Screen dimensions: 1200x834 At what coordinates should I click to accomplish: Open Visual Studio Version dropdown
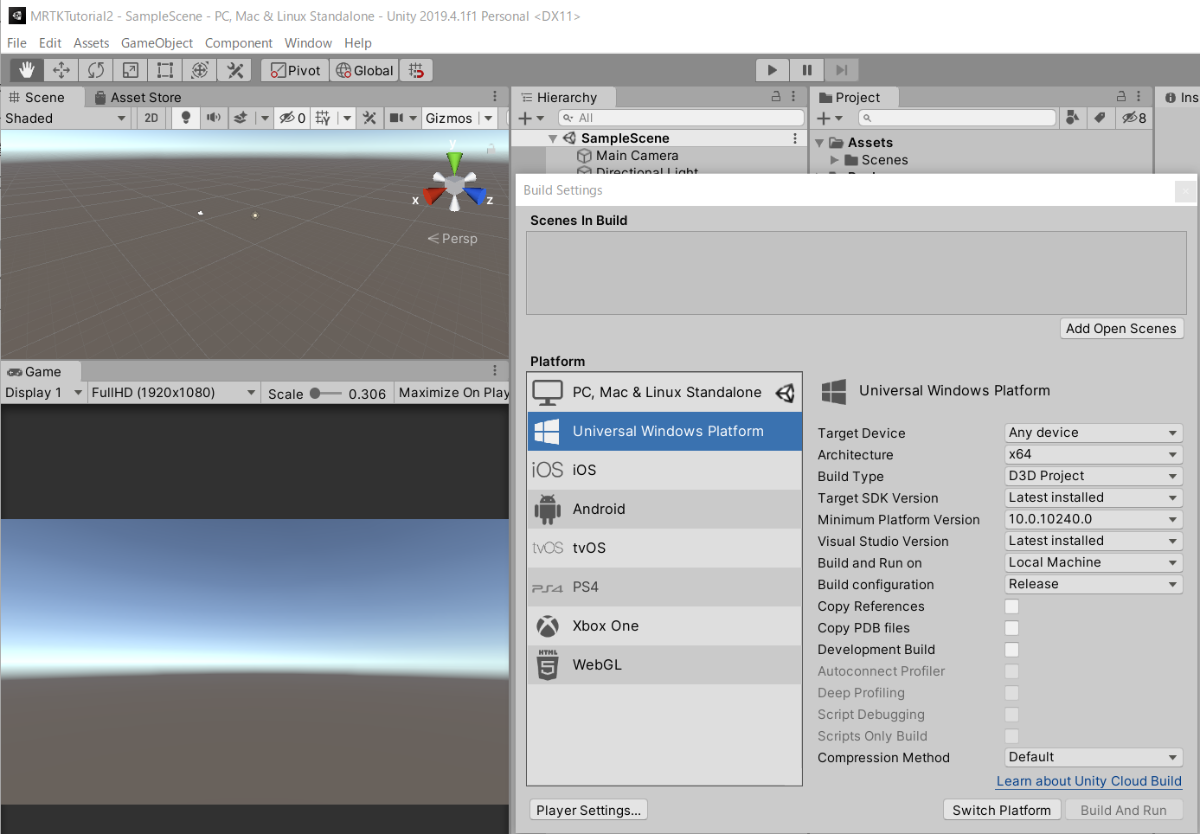(x=1094, y=541)
